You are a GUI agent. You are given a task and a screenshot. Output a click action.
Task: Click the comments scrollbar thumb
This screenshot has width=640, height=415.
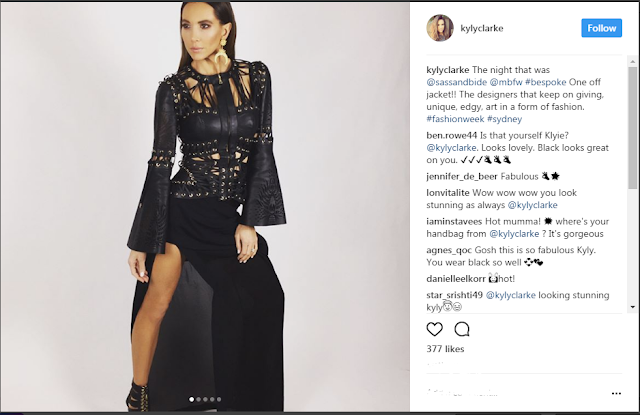(633, 127)
